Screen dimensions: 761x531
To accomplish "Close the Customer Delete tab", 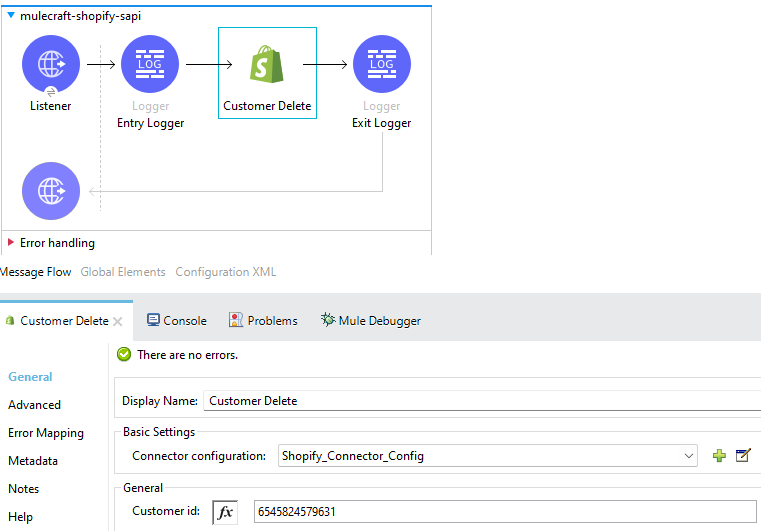I will tap(117, 321).
